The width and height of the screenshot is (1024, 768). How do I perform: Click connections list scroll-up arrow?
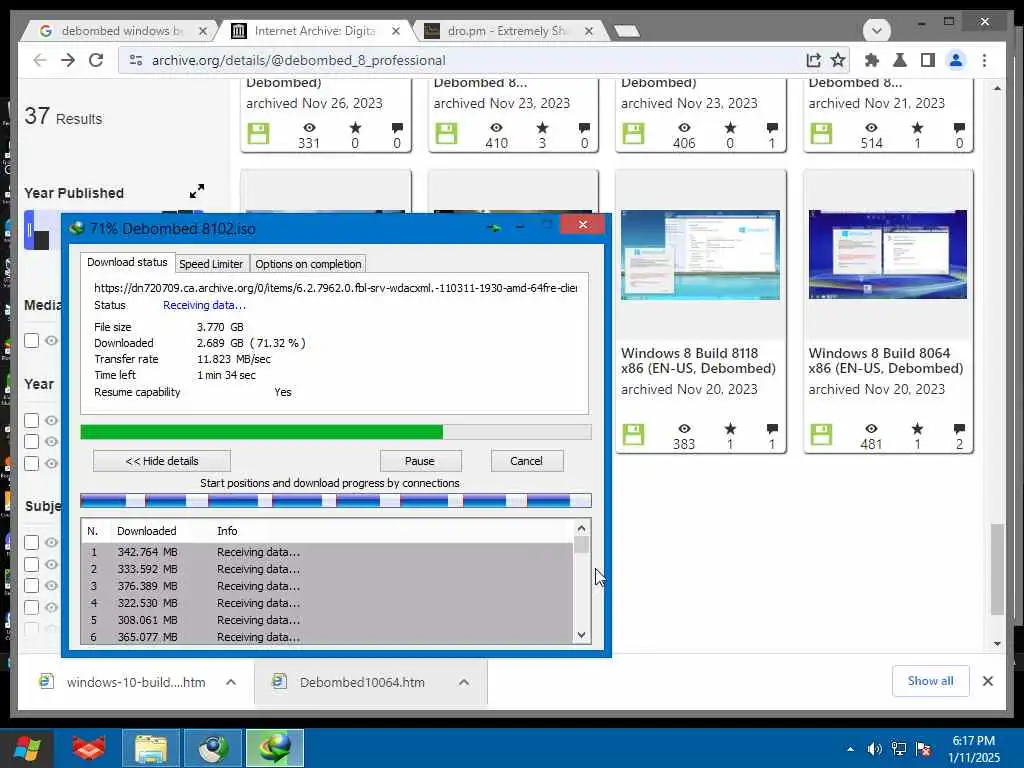pos(581,528)
